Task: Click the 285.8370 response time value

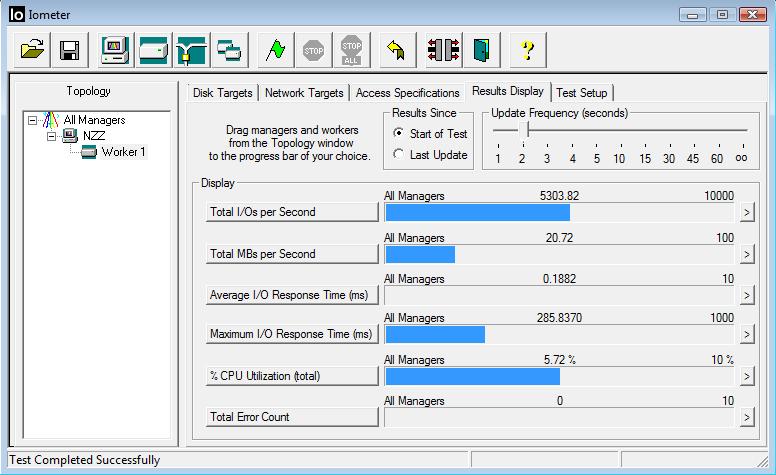Action: click(x=559, y=318)
